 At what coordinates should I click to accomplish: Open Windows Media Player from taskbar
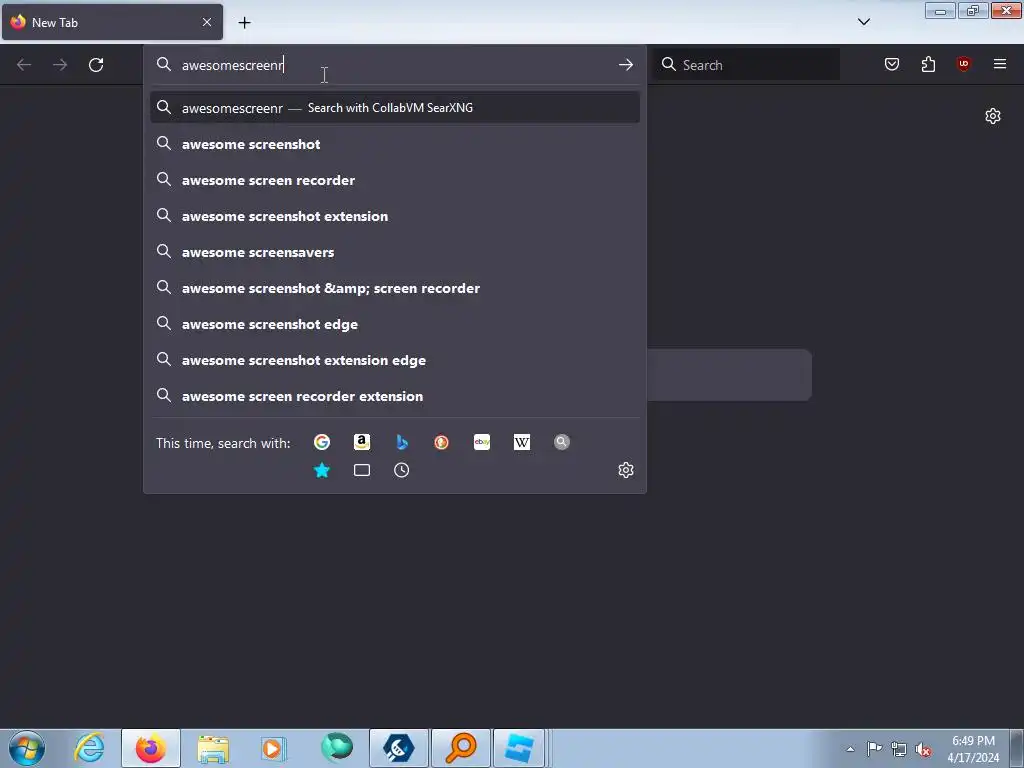[274, 748]
